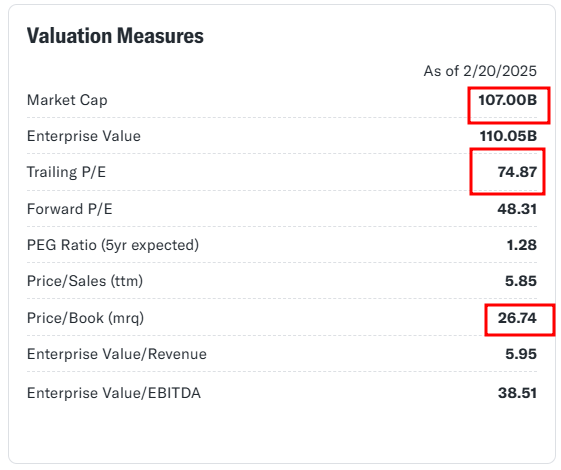Select the 5.95 EV/Revenue value

click(x=521, y=354)
